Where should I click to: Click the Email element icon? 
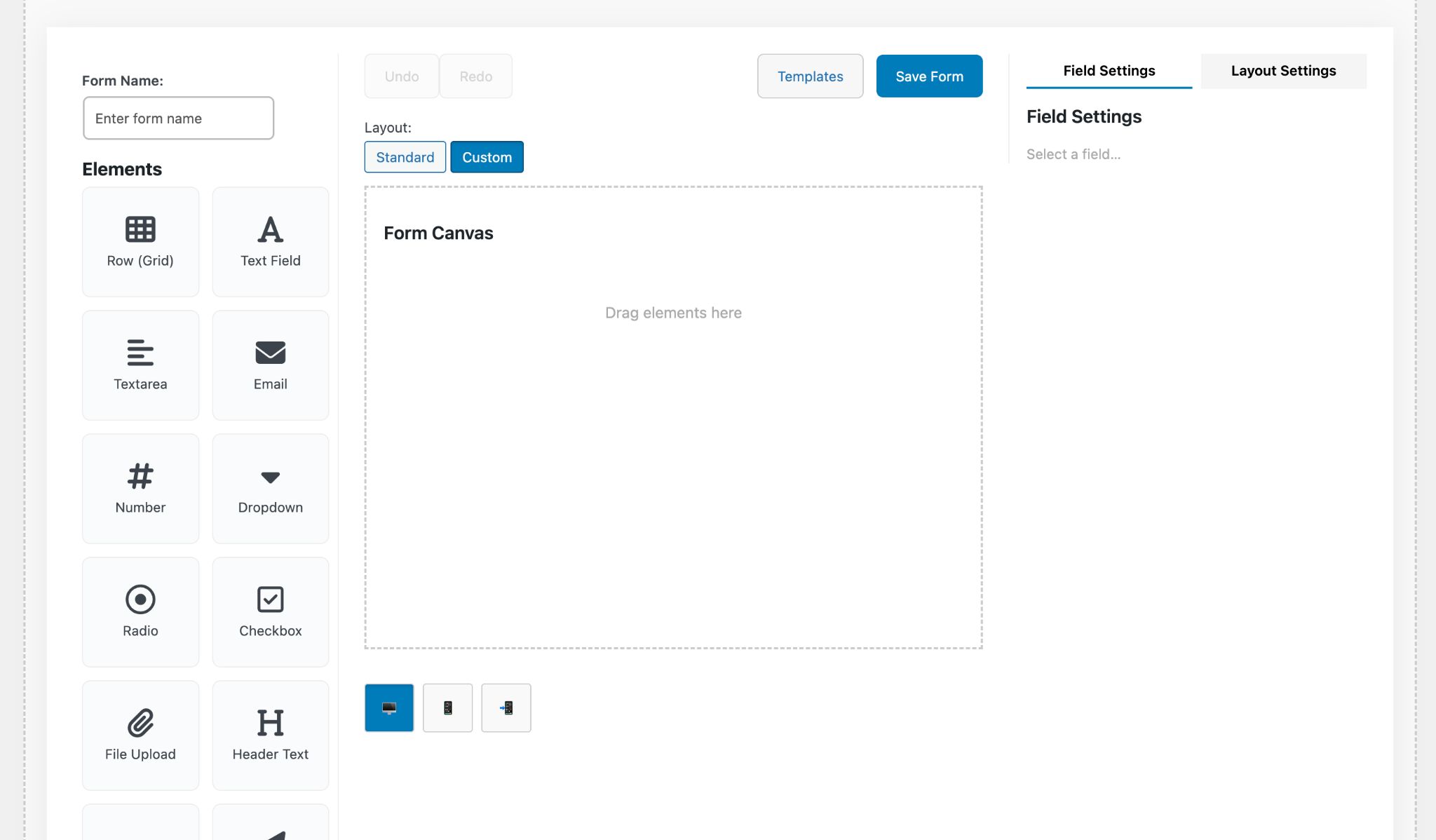(x=270, y=353)
